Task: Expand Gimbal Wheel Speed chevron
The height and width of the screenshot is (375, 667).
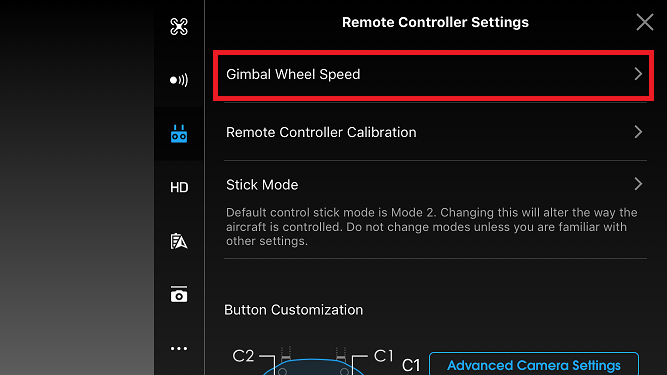Action: pos(638,74)
